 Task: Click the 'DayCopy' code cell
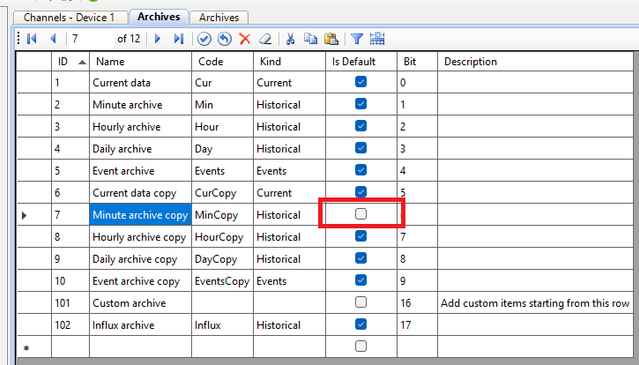click(223, 259)
